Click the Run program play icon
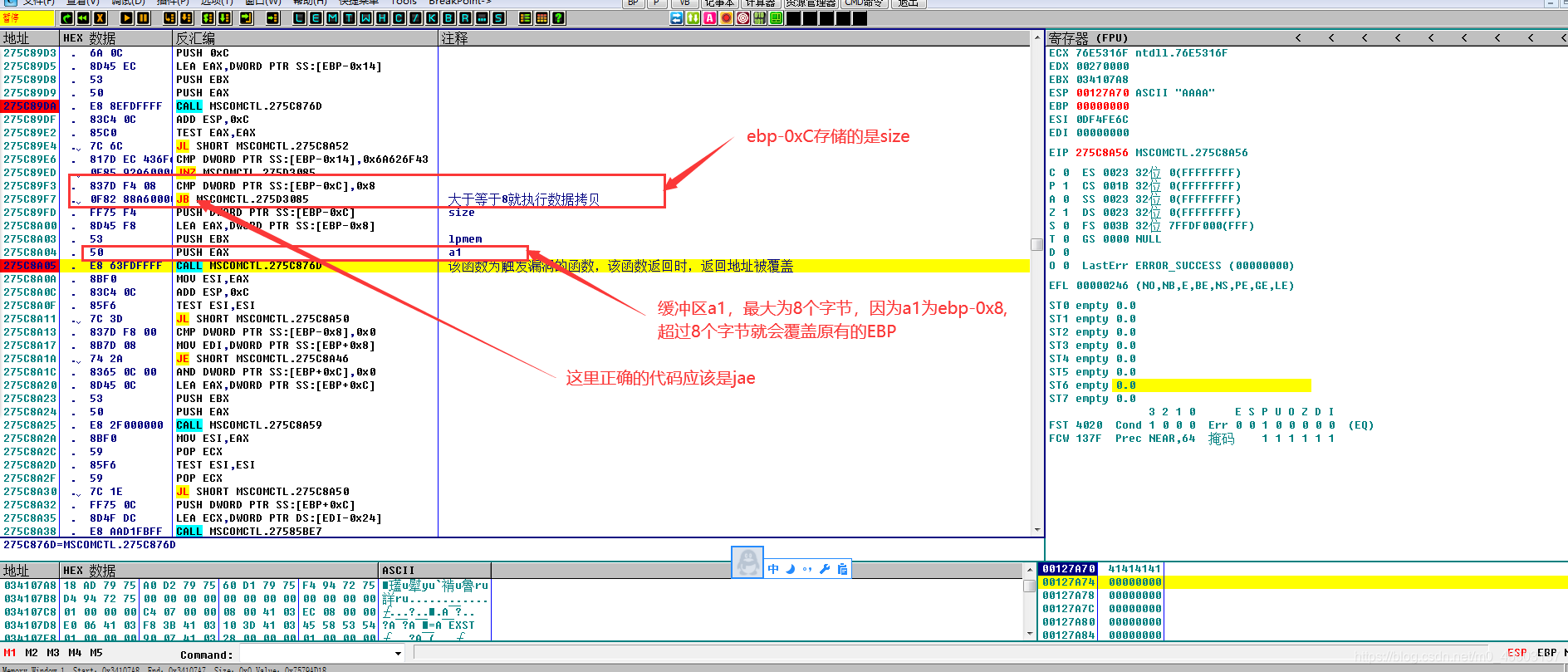Screen dimensions: 1568x672 pyautogui.click(x=126, y=18)
